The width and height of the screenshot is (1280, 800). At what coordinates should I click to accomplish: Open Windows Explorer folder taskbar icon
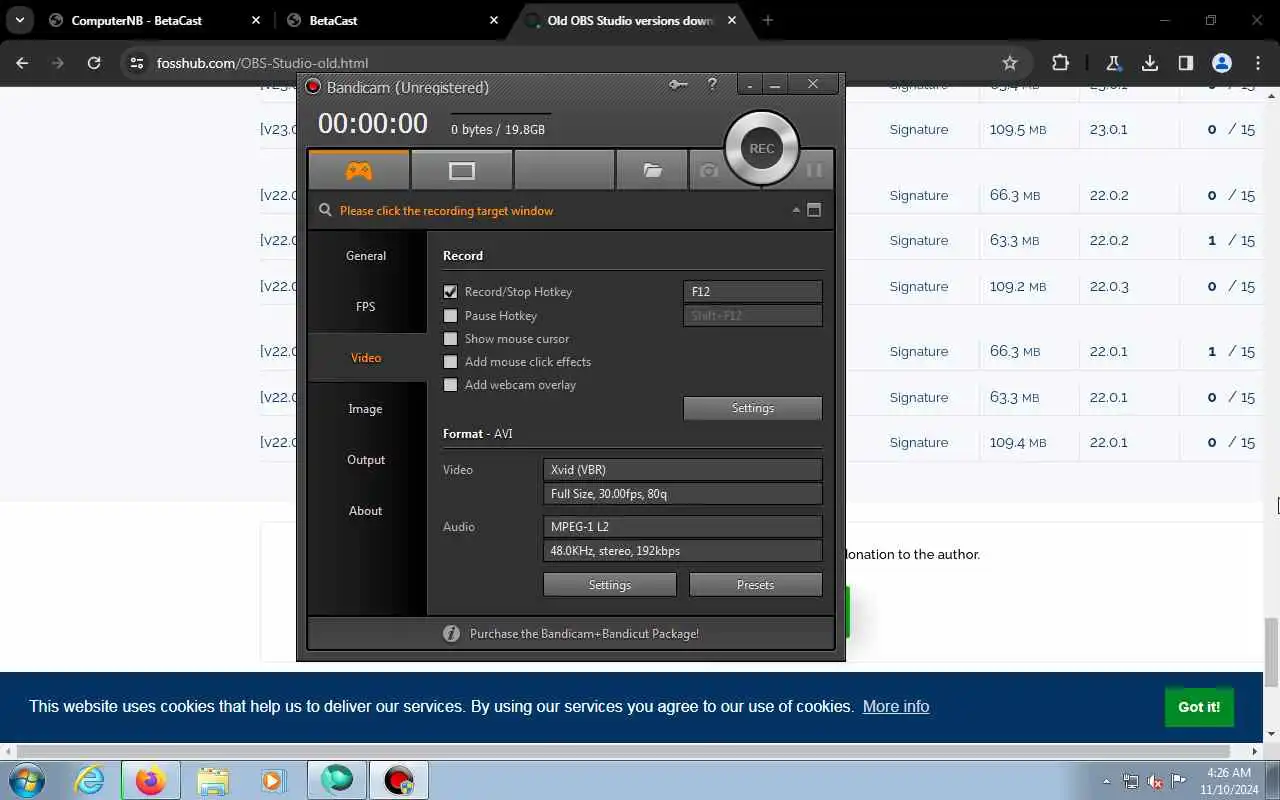(x=212, y=780)
